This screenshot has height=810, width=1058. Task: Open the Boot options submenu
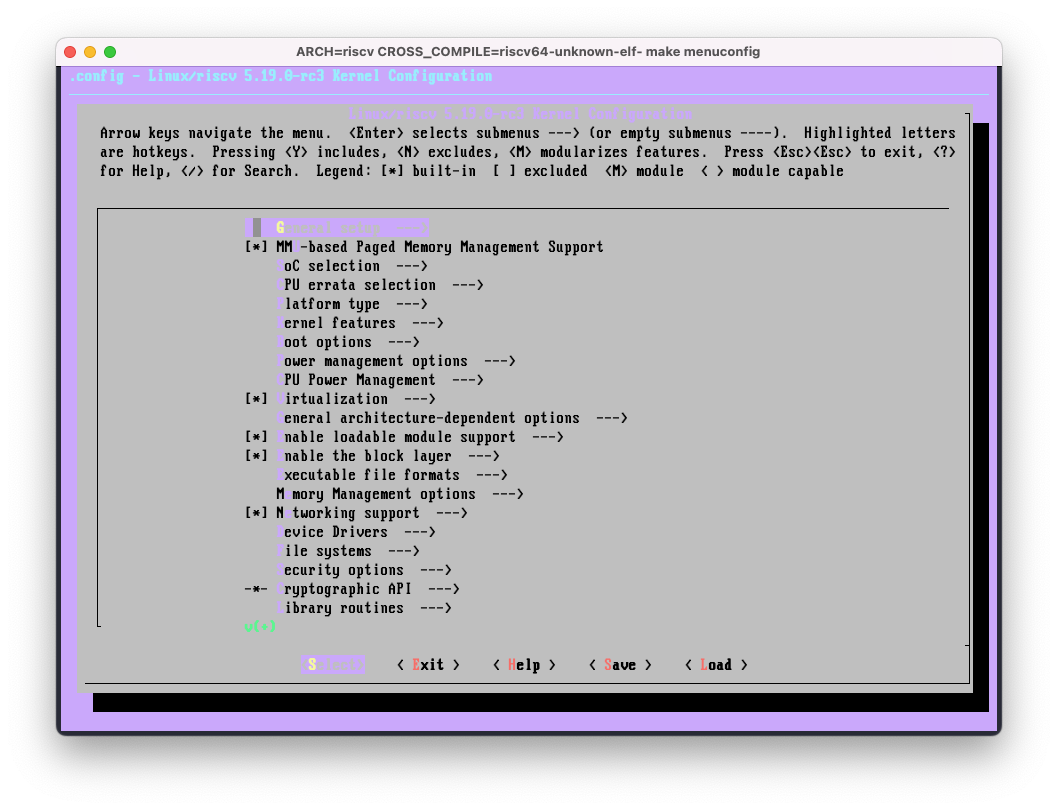click(x=347, y=342)
